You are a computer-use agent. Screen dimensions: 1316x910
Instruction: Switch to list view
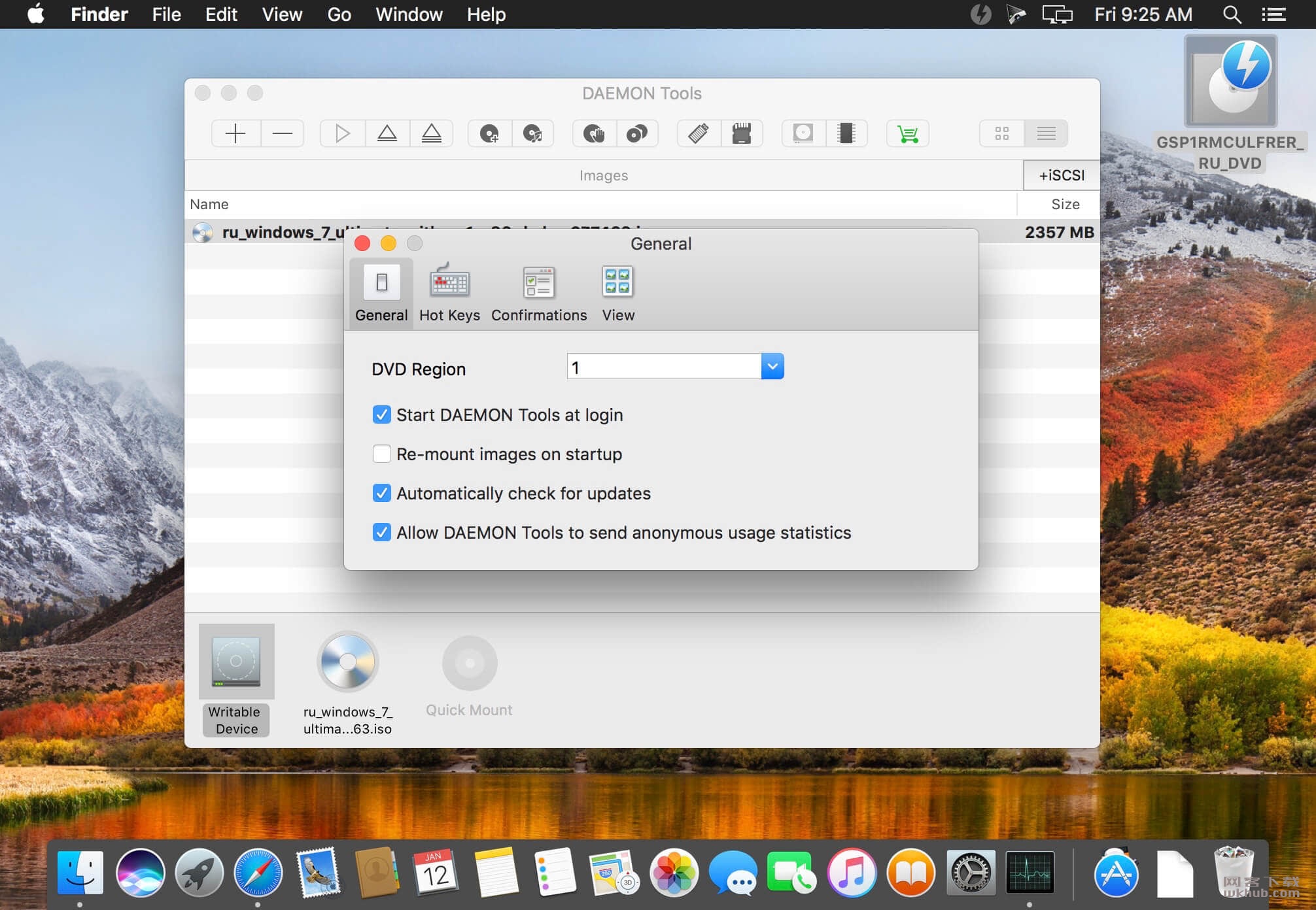coord(1046,134)
